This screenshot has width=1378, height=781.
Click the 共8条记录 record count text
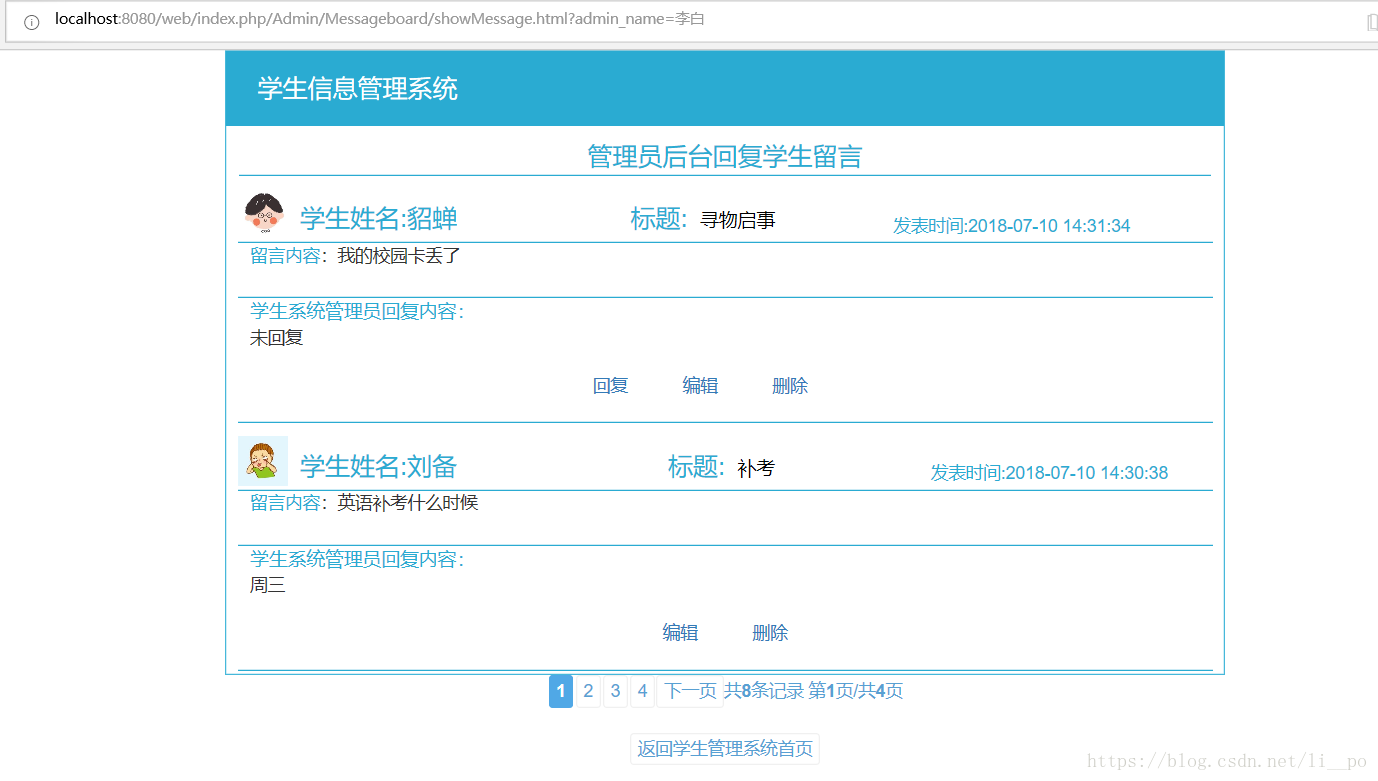tap(764, 691)
